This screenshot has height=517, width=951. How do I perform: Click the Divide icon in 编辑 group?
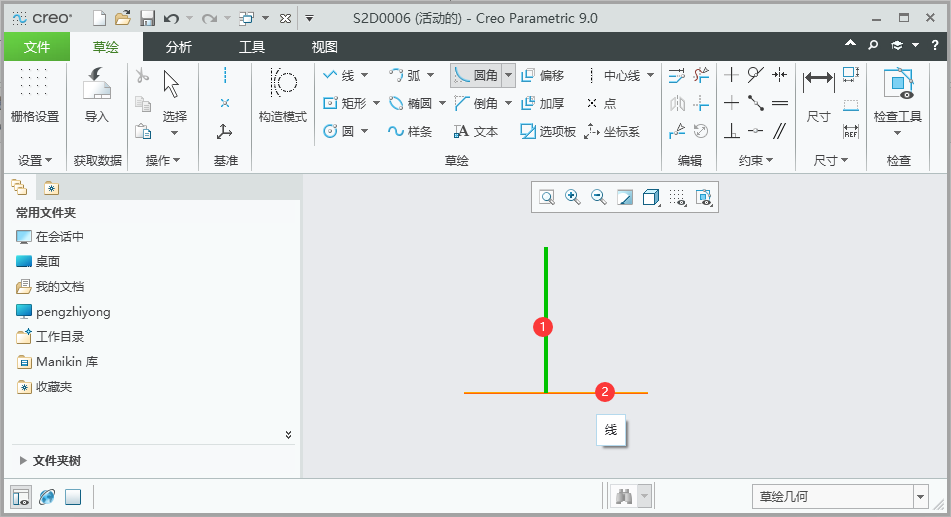(677, 131)
